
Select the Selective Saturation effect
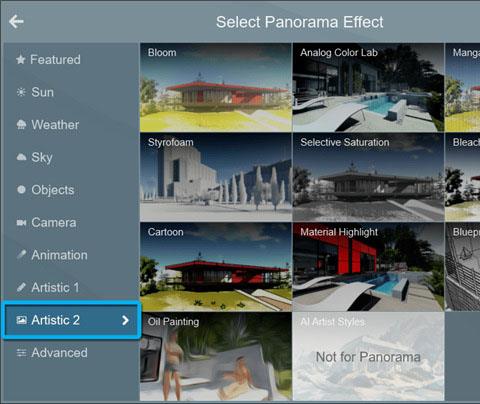click(368, 177)
